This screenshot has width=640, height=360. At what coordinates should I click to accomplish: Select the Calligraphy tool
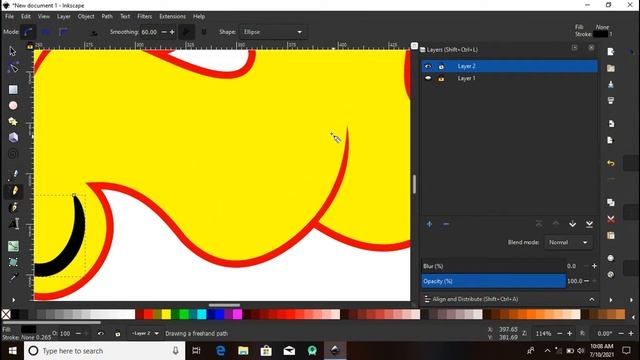pyautogui.click(x=14, y=207)
